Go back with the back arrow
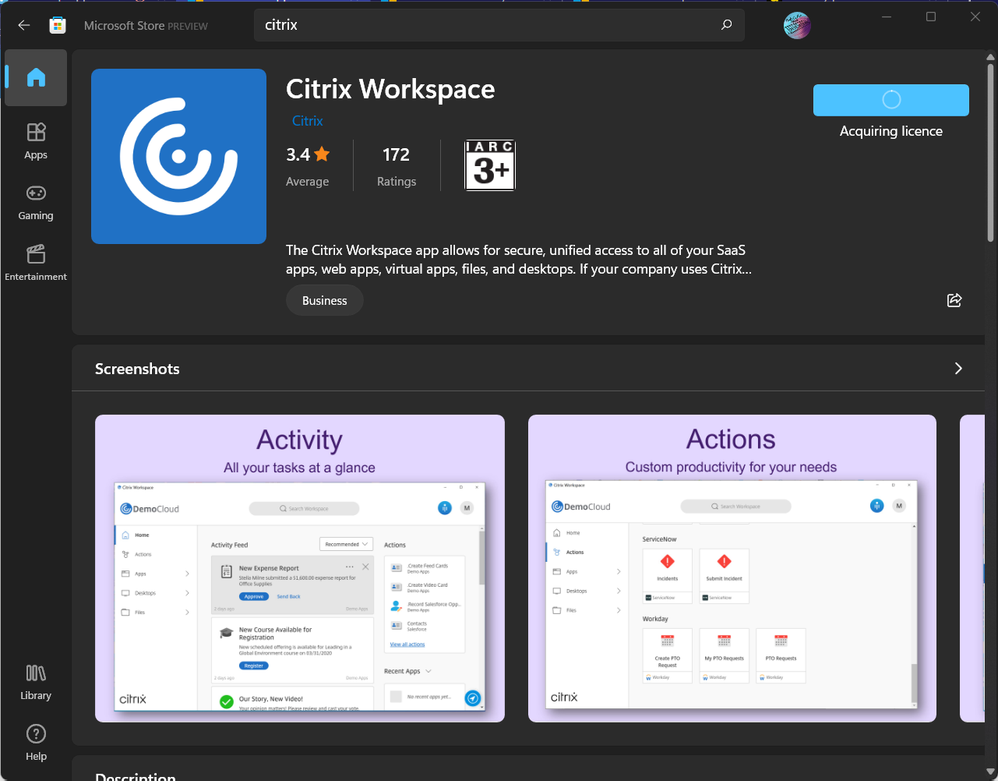The image size is (998, 781). coord(24,25)
